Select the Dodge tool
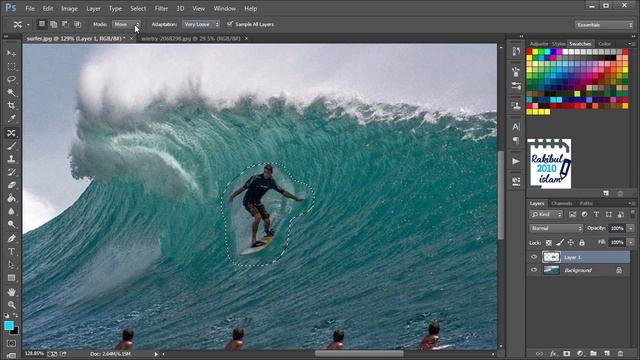Viewport: 640px width, 360px height. 11,224
